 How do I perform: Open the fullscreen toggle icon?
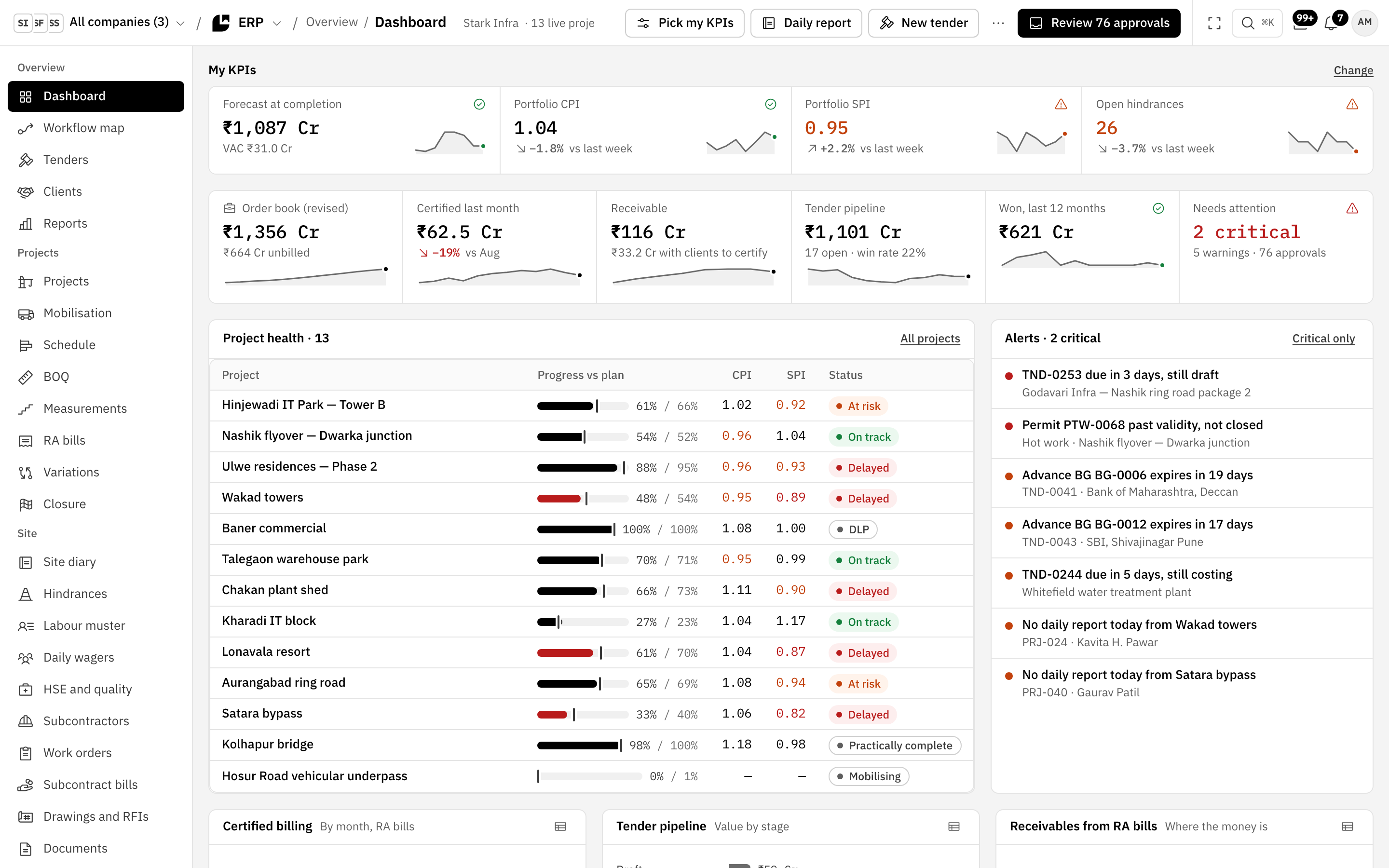[1214, 23]
